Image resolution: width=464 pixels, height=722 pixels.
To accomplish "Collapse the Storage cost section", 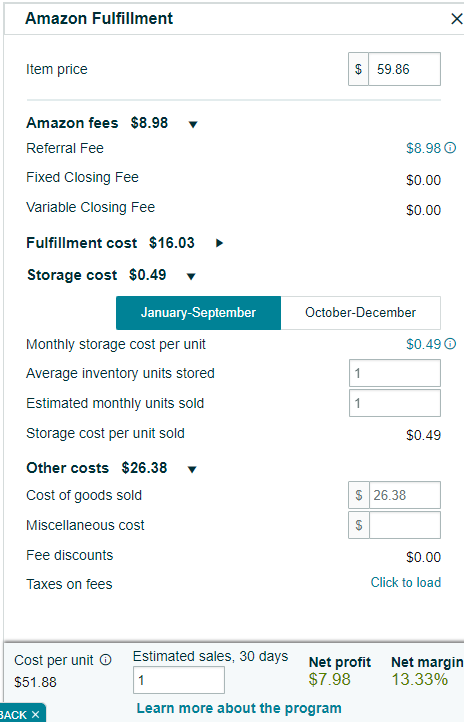I will pyautogui.click(x=191, y=276).
